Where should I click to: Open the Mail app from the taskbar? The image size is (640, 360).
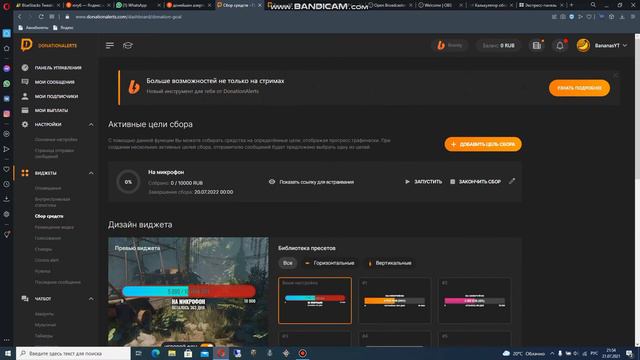(204, 353)
